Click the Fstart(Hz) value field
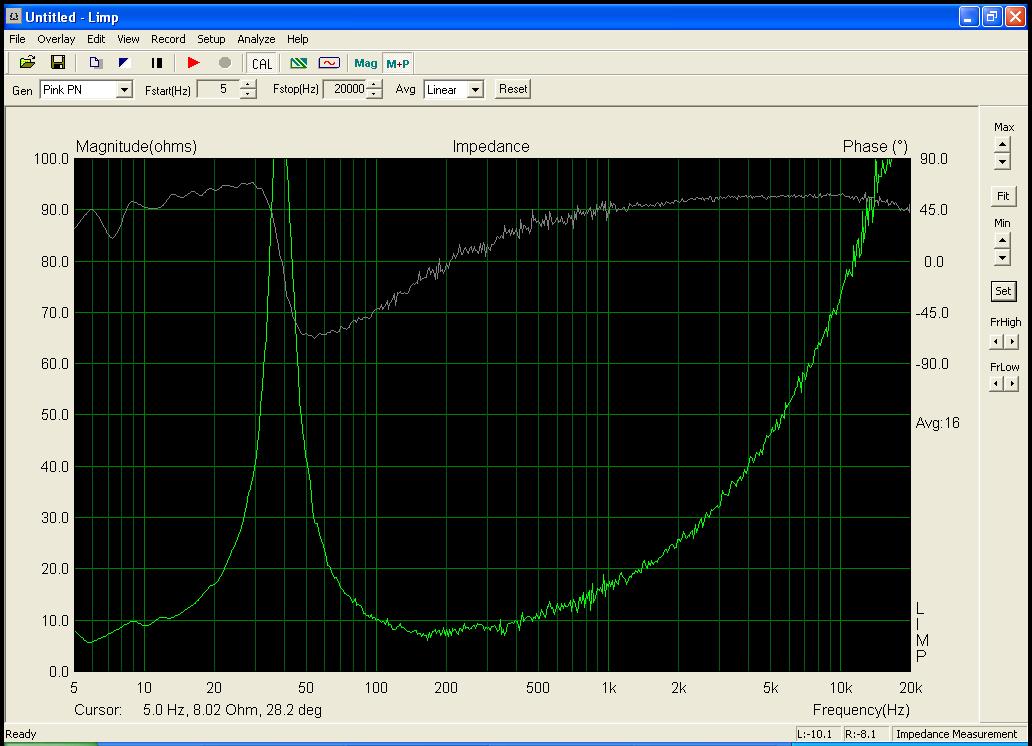This screenshot has height=746, width=1032. coord(219,89)
